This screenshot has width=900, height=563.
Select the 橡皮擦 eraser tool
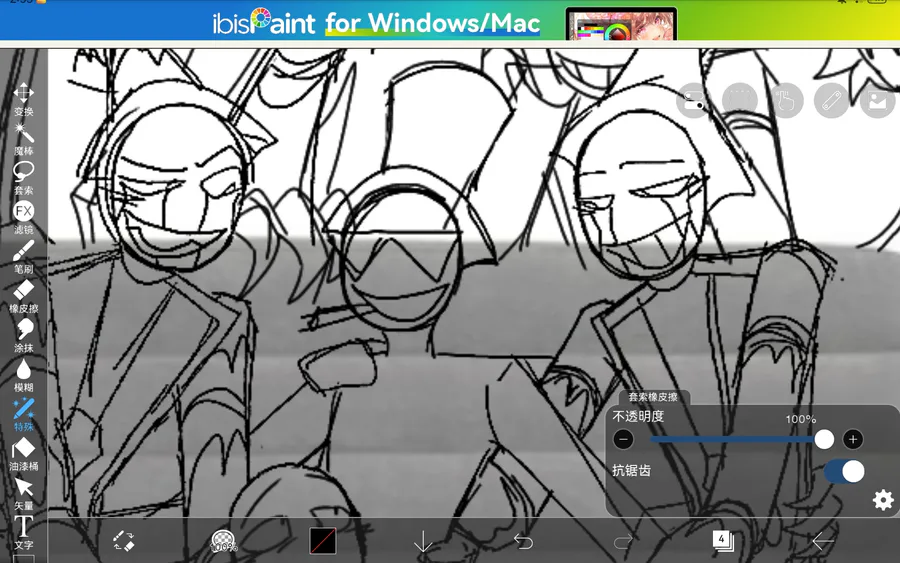click(x=24, y=297)
